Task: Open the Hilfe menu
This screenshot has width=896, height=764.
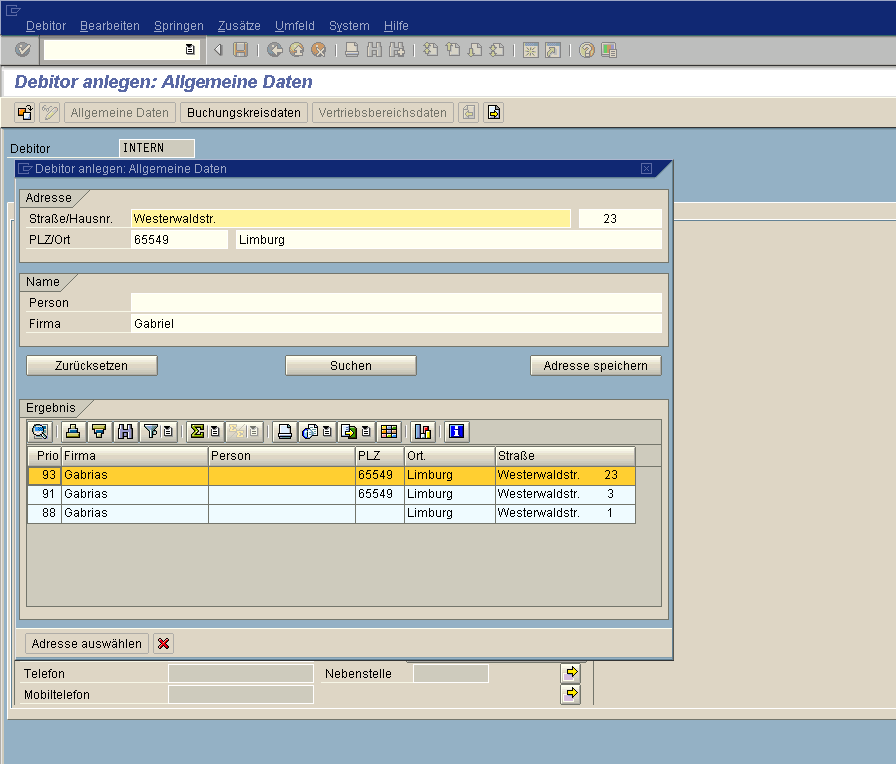Action: tap(396, 26)
